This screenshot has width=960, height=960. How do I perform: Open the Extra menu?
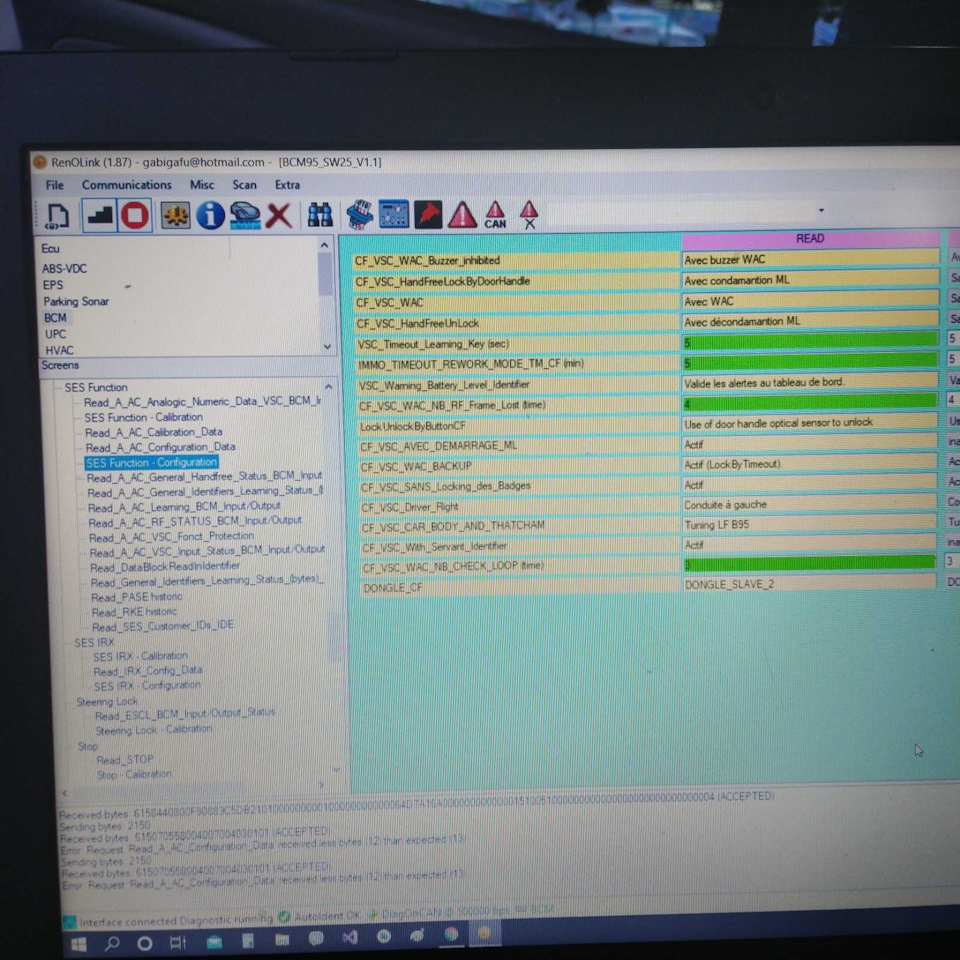[287, 185]
